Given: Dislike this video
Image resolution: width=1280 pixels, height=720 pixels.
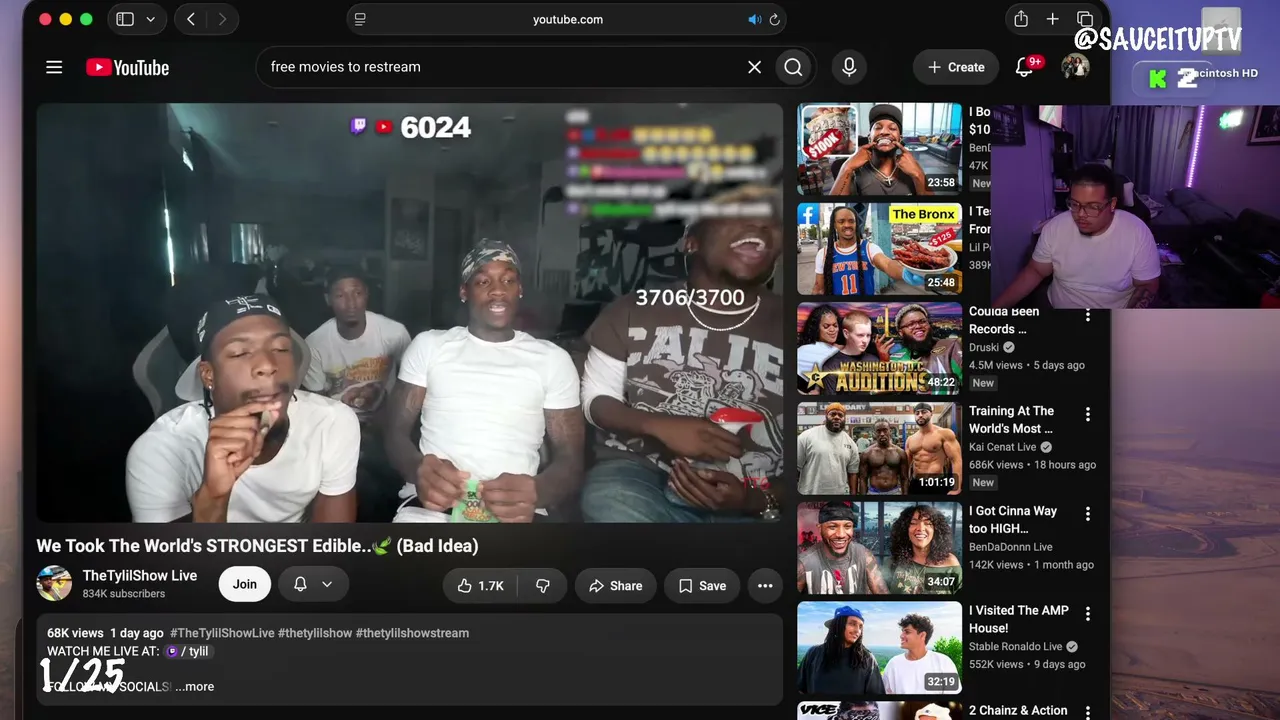Looking at the screenshot, I should click(543, 586).
